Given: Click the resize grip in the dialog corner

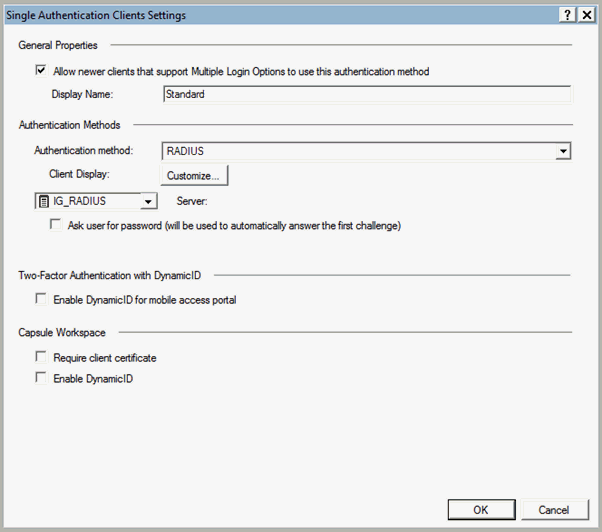Looking at the screenshot, I should pos(595,525).
